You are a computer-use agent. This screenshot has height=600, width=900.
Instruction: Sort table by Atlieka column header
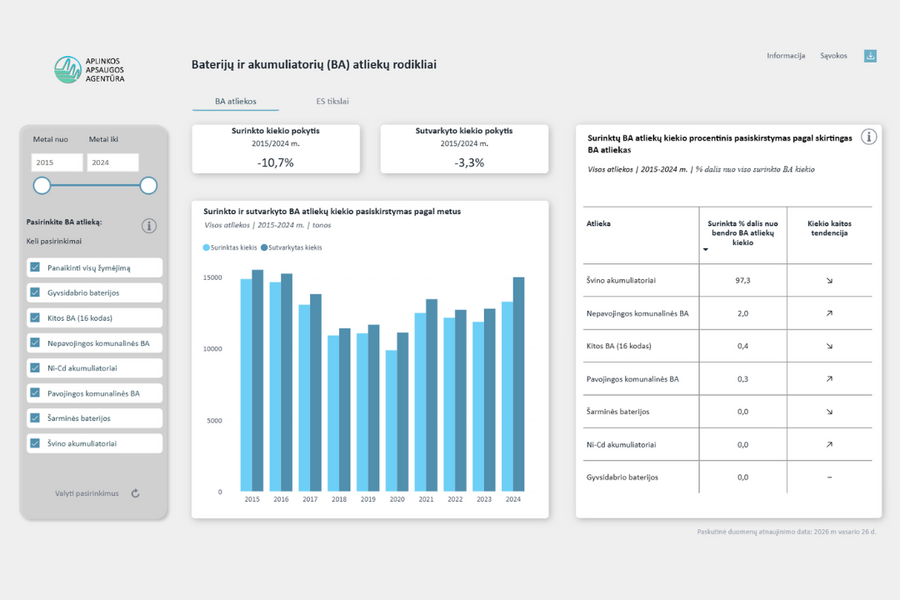[599, 224]
